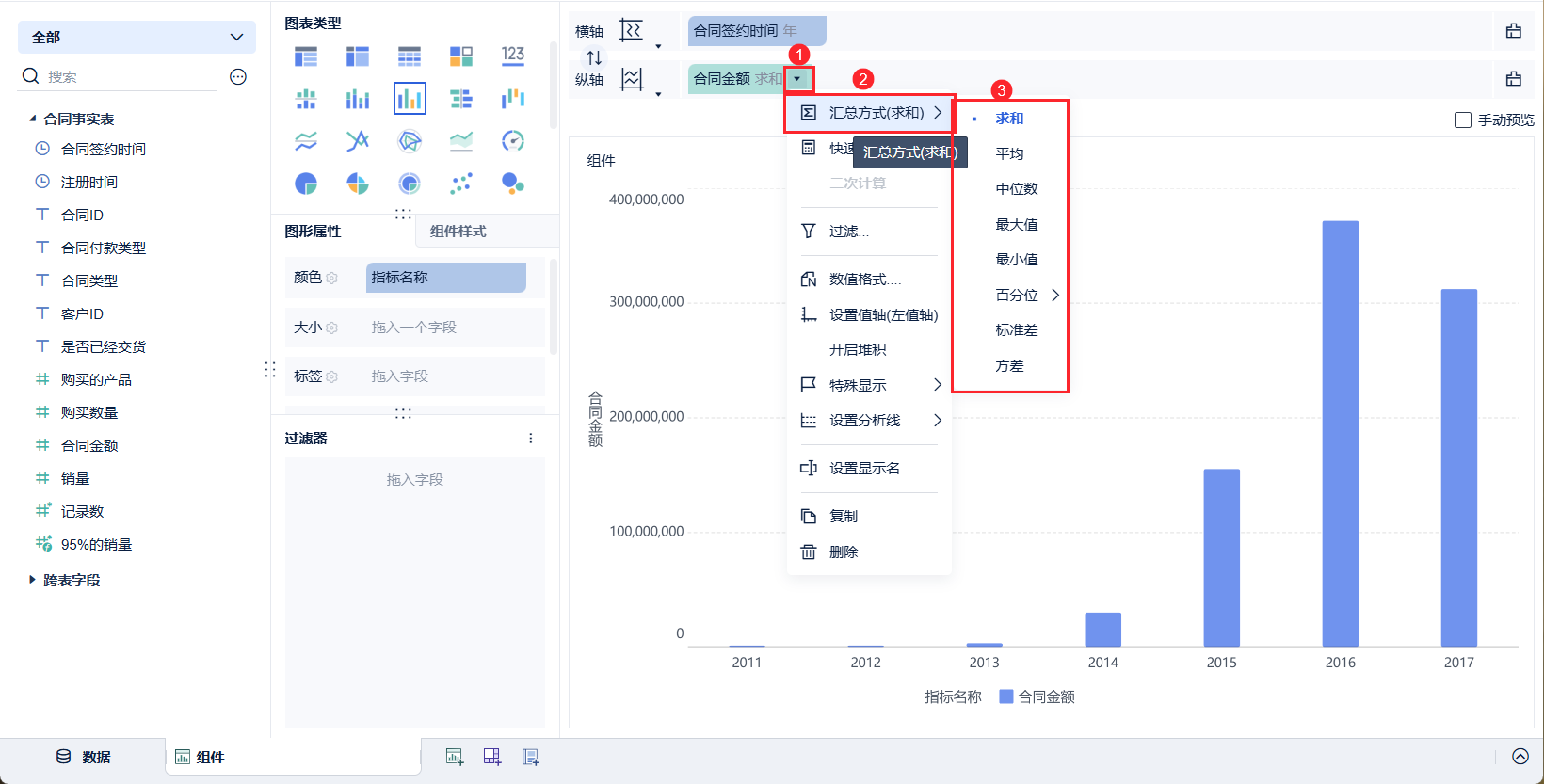1544x784 pixels.
Task: Choose the rose chart type
Action: (358, 184)
